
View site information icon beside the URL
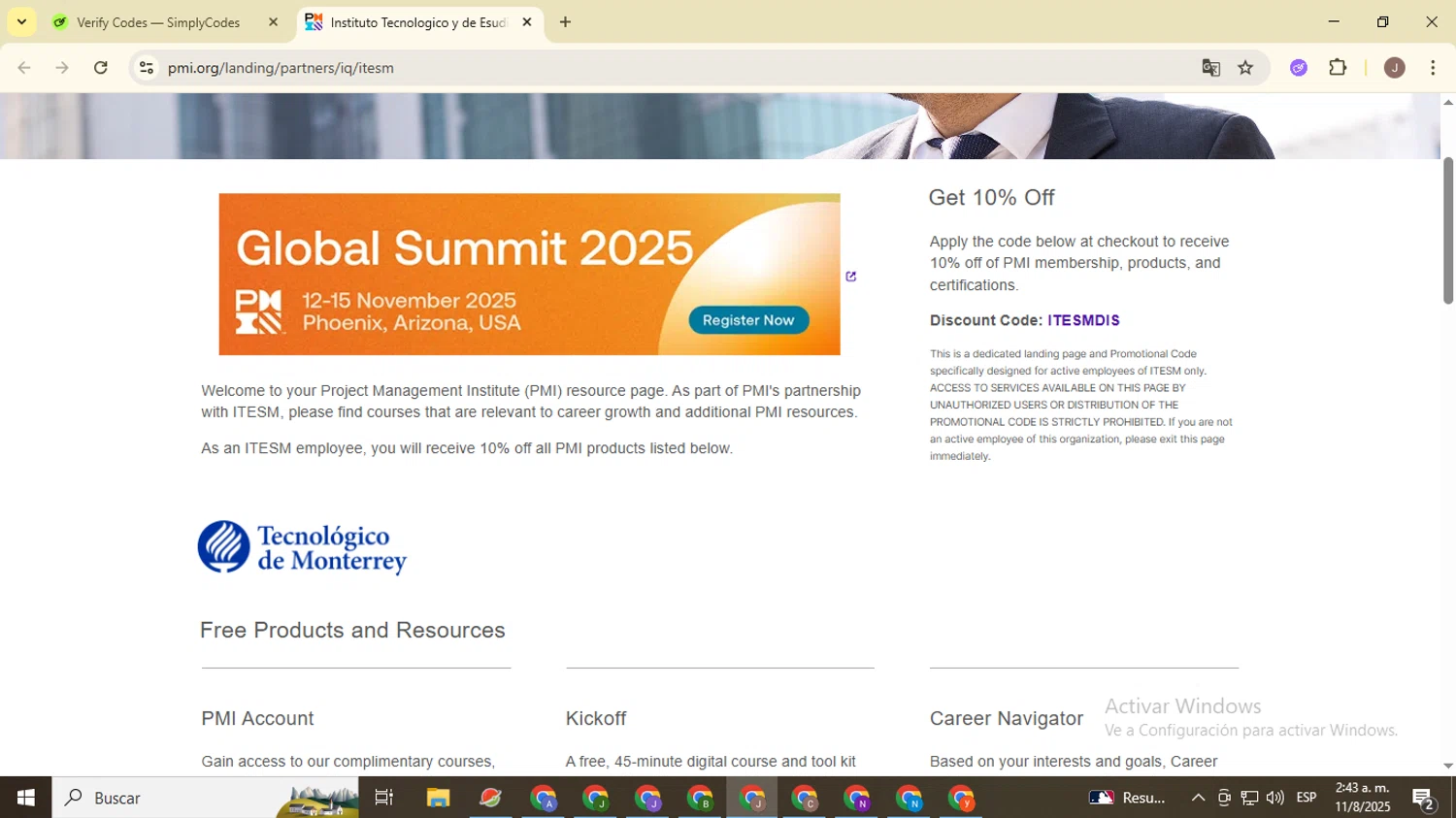(147, 68)
